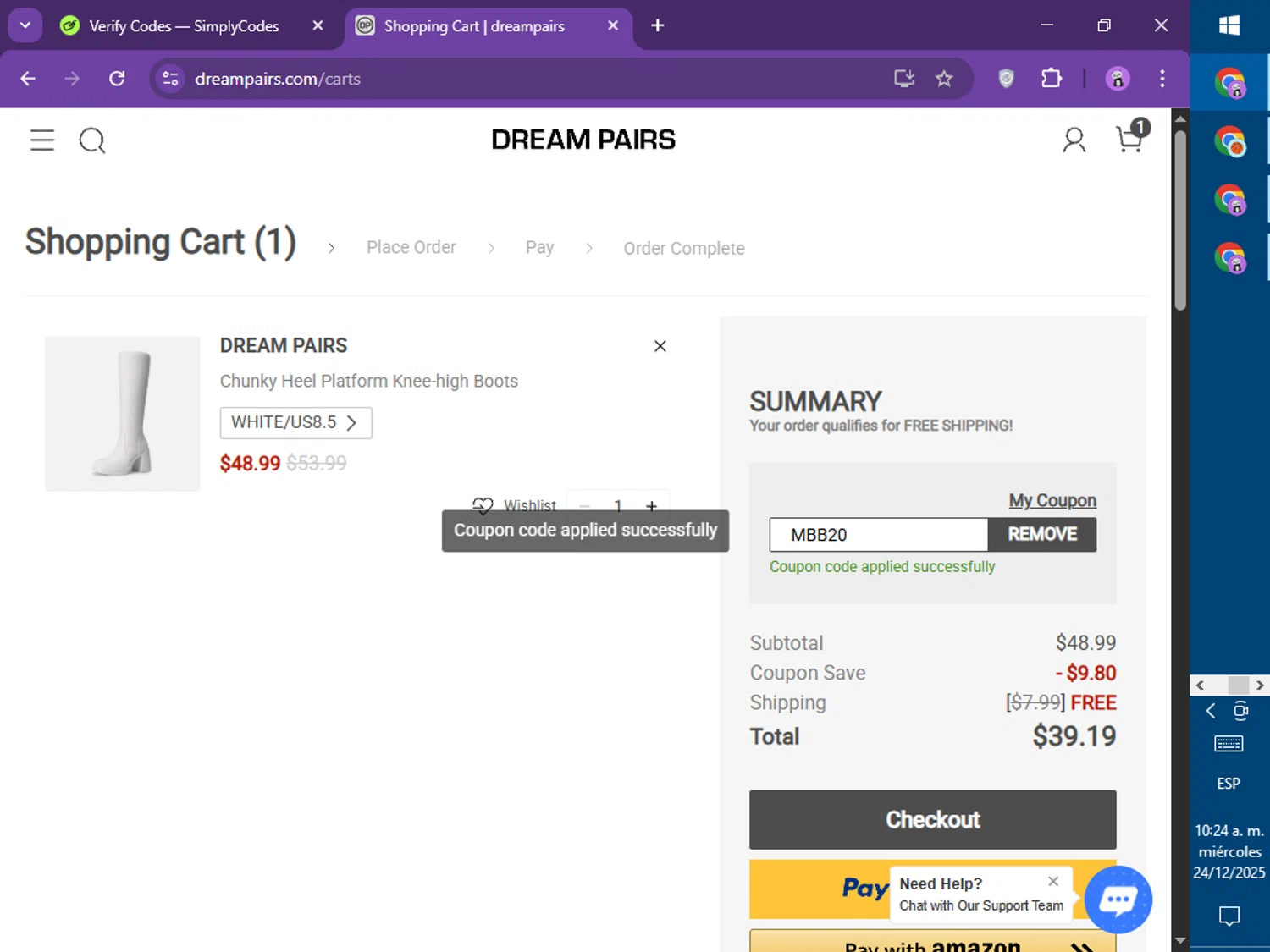The image size is (1270, 952).
Task: Dismiss the Need Help popup
Action: pos(1053,881)
